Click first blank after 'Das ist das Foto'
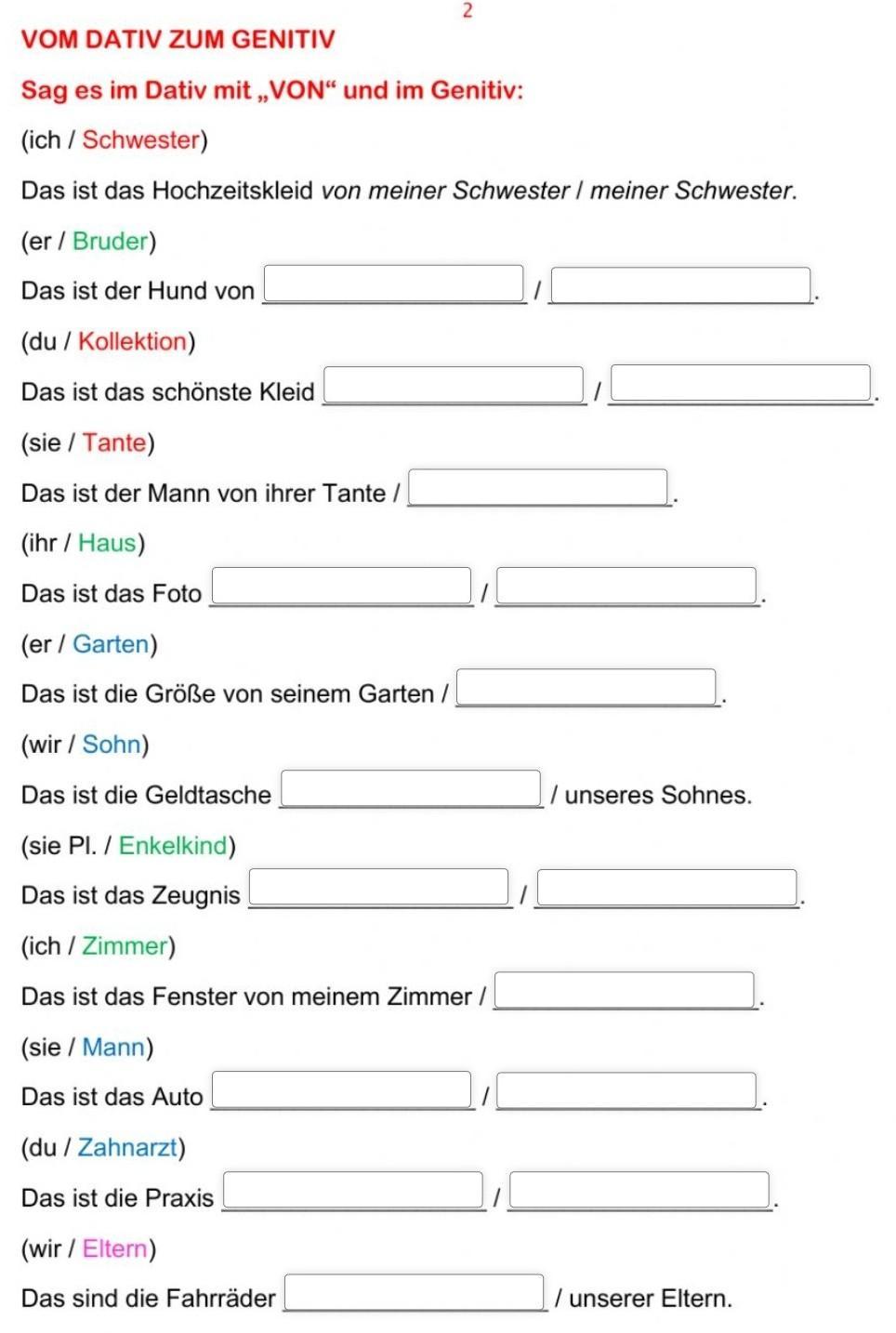The image size is (896, 1333). tap(342, 586)
